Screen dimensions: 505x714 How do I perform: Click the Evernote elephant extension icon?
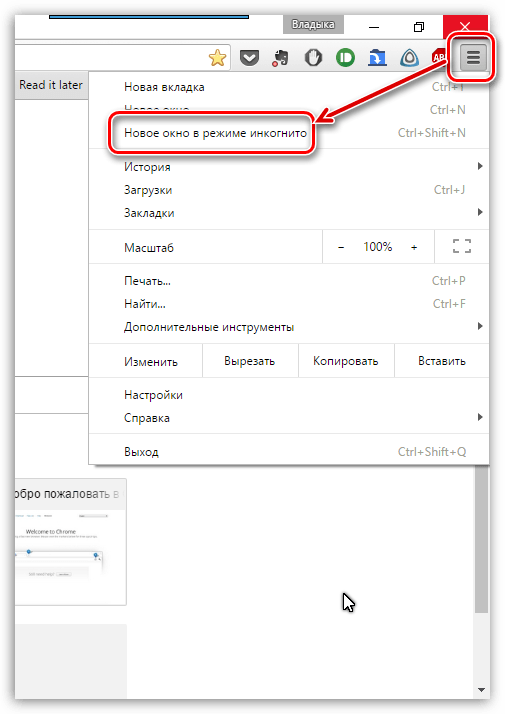click(281, 58)
